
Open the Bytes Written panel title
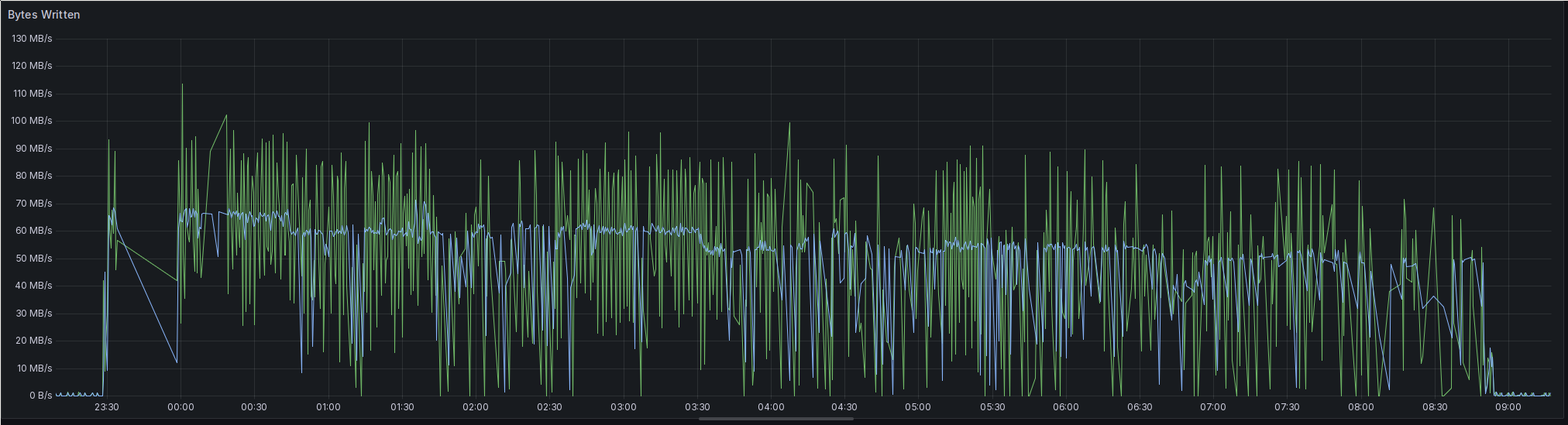click(43, 15)
